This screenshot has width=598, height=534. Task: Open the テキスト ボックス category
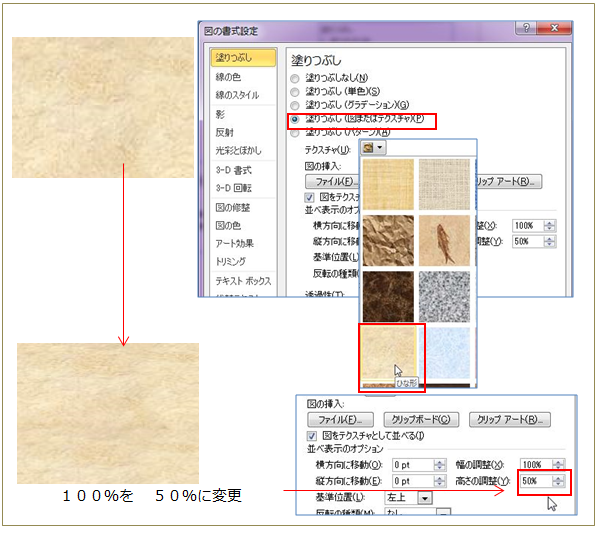[x=243, y=281]
